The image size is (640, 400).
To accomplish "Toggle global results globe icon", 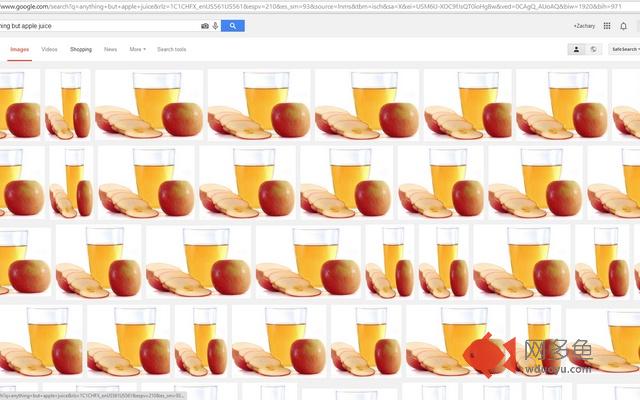I will tap(593, 49).
